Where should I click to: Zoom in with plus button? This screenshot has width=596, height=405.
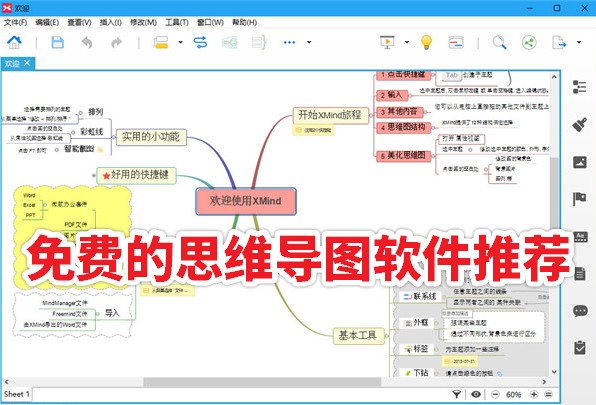[x=534, y=394]
